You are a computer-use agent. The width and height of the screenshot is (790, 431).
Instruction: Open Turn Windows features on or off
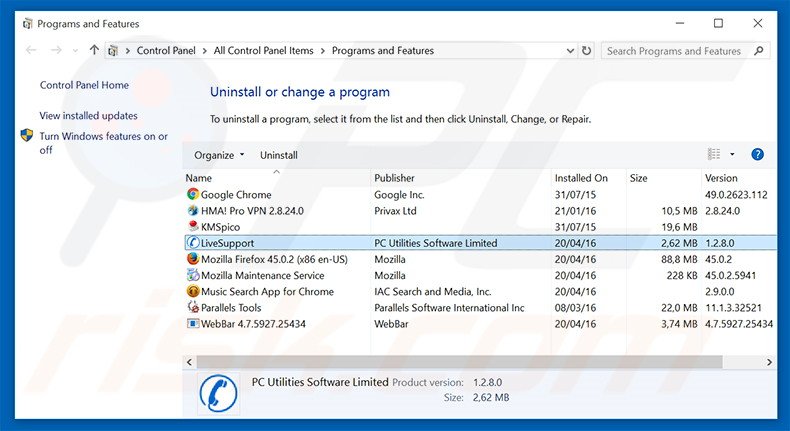(x=103, y=143)
